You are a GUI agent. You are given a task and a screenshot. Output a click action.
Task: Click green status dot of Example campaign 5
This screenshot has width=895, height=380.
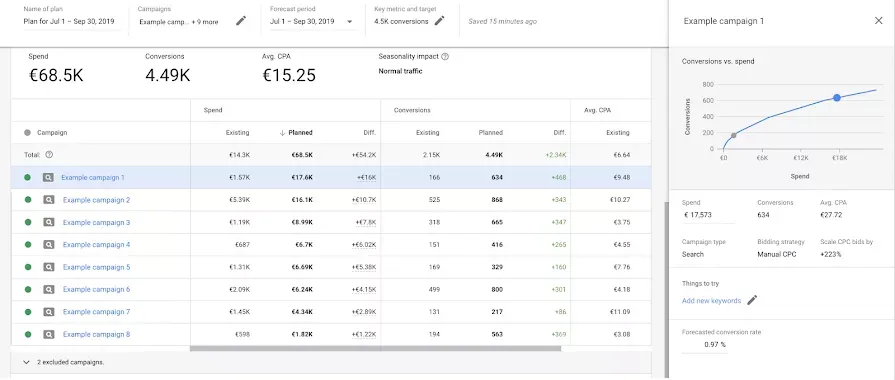(27, 267)
